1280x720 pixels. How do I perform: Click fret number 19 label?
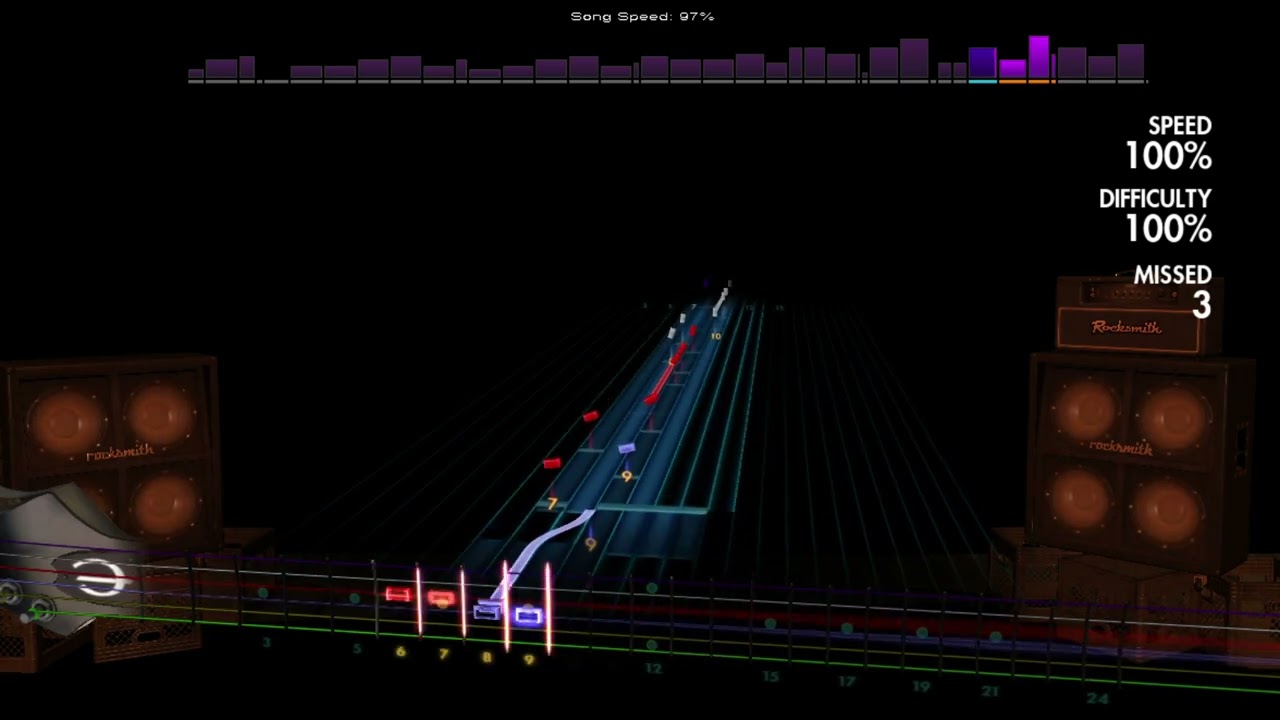tap(921, 687)
